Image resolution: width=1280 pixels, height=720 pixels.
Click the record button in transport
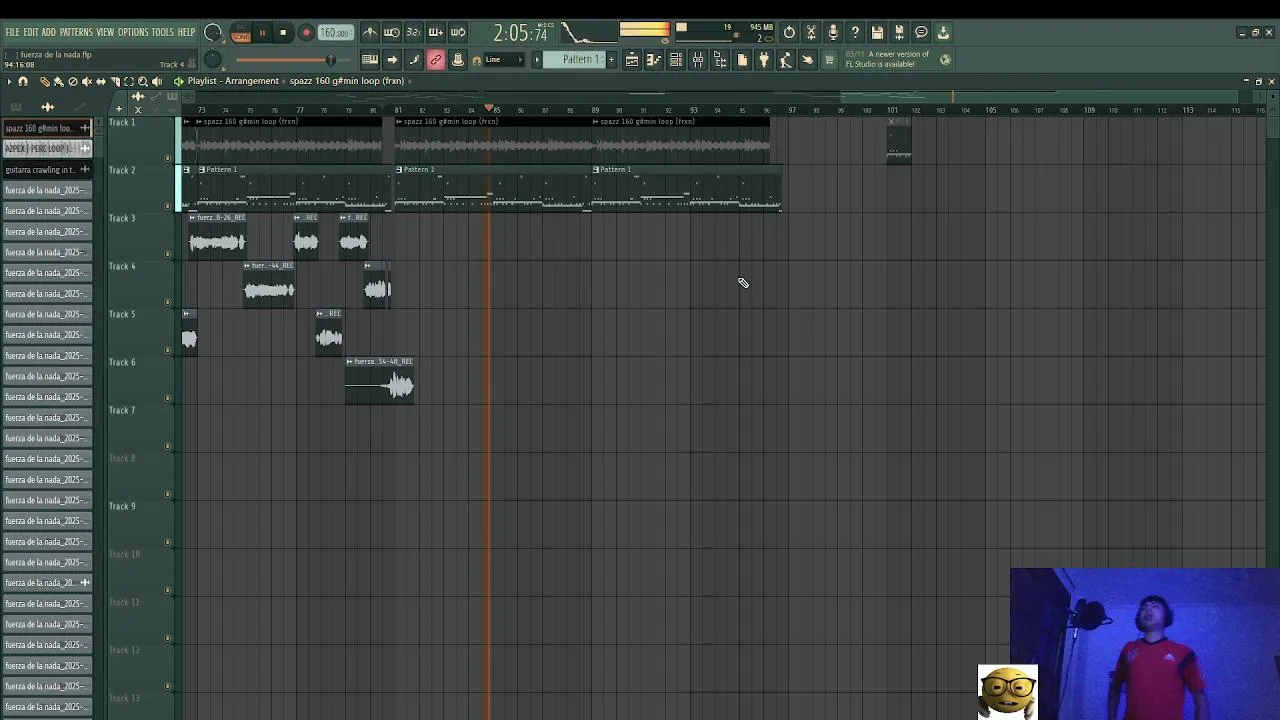(x=306, y=33)
